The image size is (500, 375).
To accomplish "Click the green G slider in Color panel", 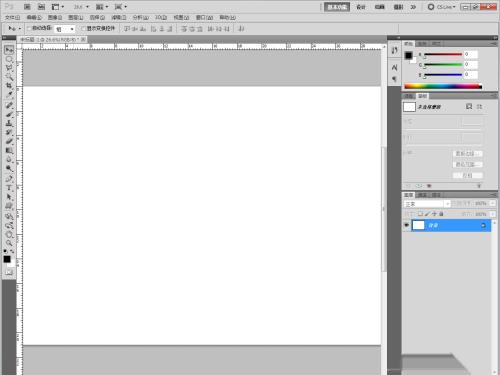I will tap(443, 64).
